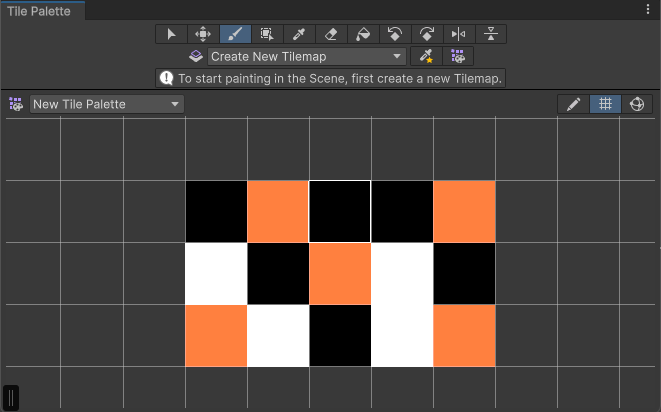661x412 pixels.
Task: Flip tile horizontally
Action: point(459,34)
